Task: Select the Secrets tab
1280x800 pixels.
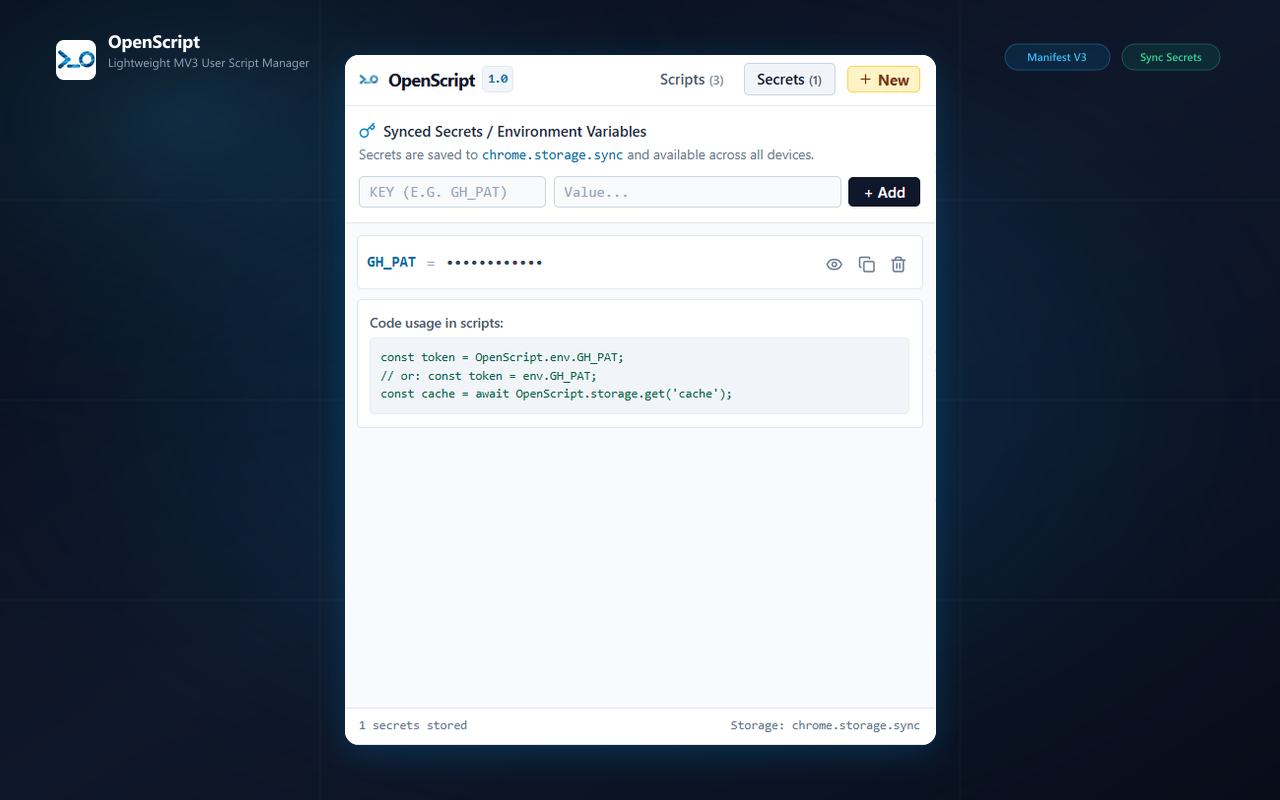Action: tap(789, 80)
